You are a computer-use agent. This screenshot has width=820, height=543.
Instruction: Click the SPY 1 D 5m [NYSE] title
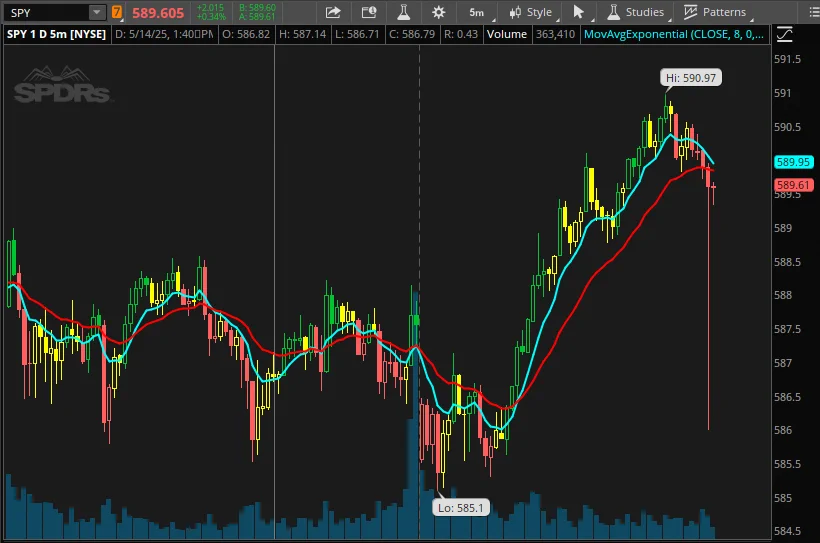56,35
